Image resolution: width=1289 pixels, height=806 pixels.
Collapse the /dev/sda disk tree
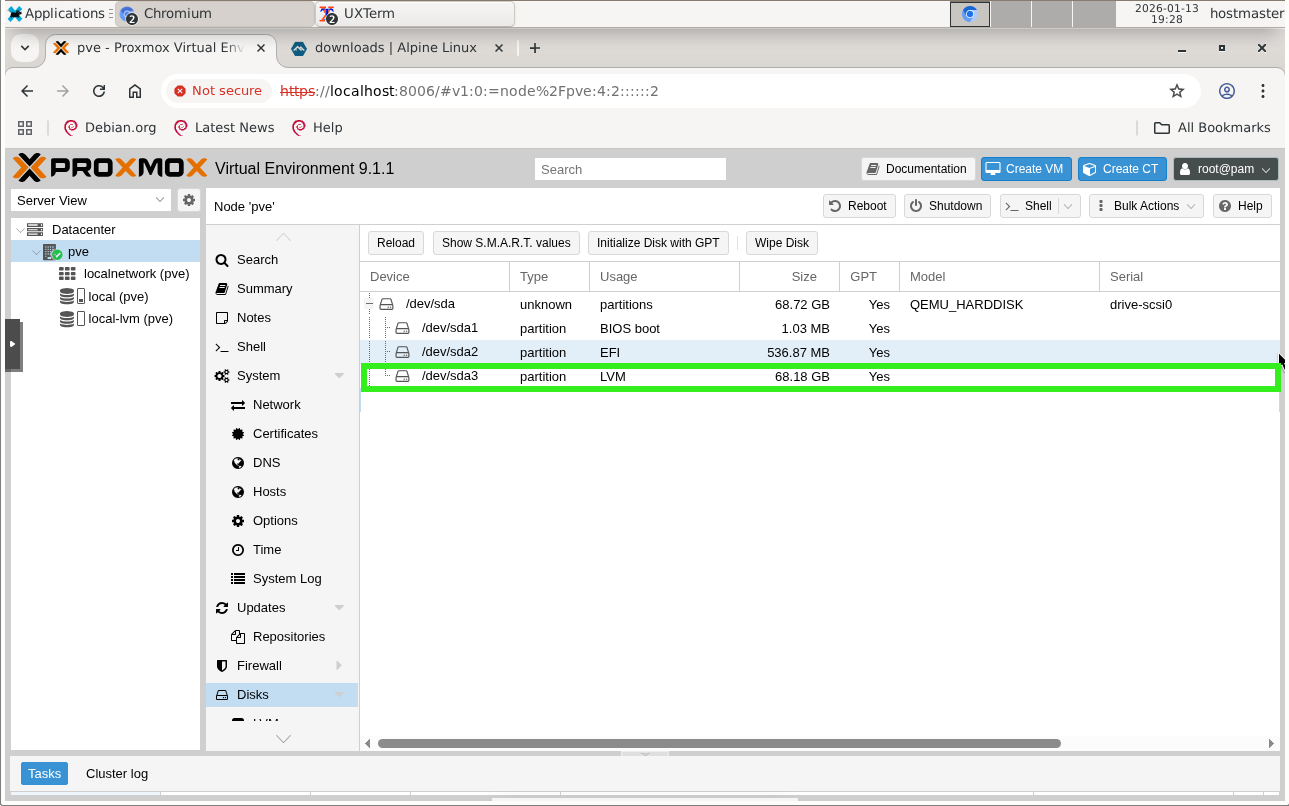[x=369, y=305]
